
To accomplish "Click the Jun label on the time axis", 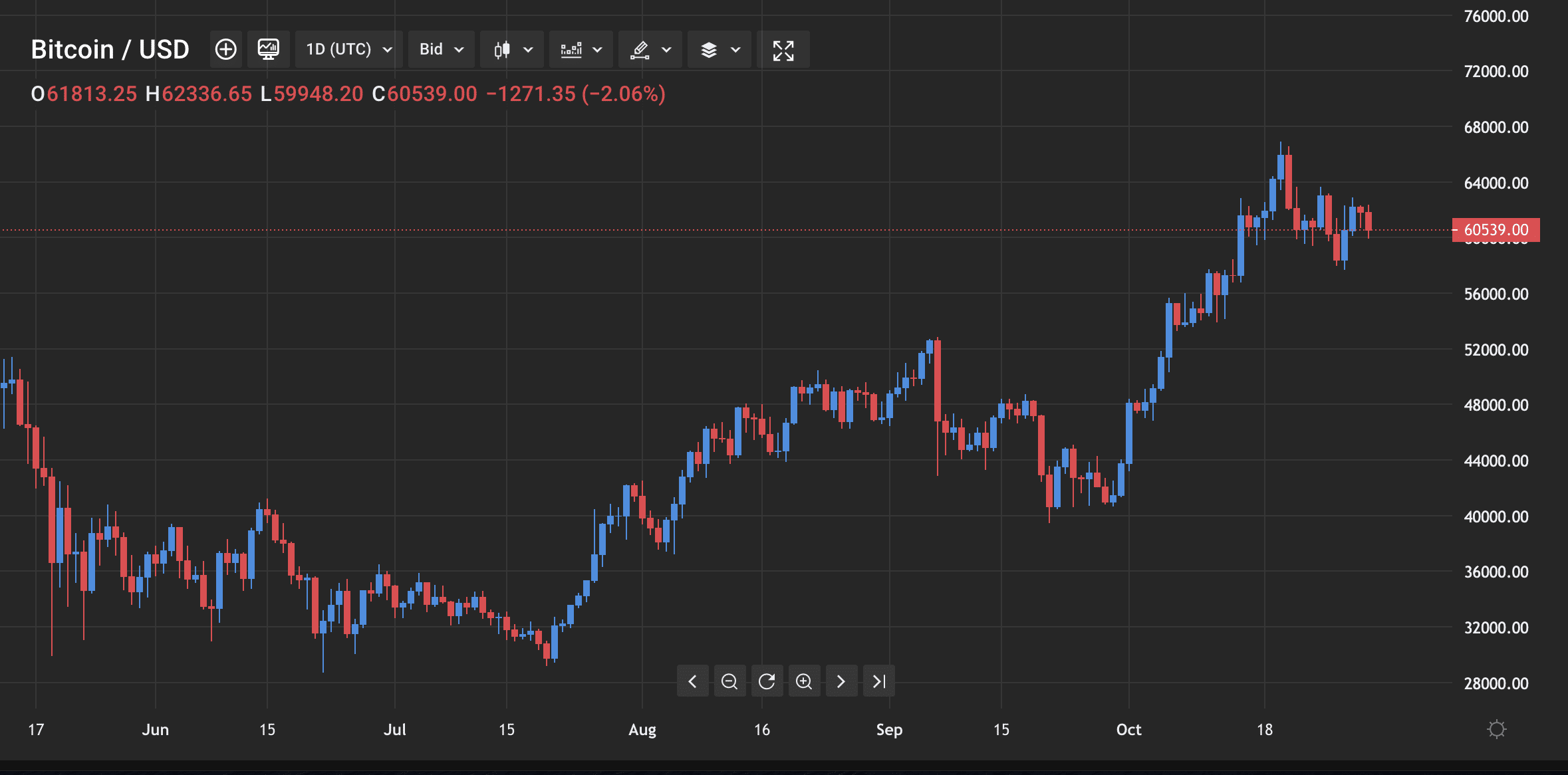I will click(156, 729).
